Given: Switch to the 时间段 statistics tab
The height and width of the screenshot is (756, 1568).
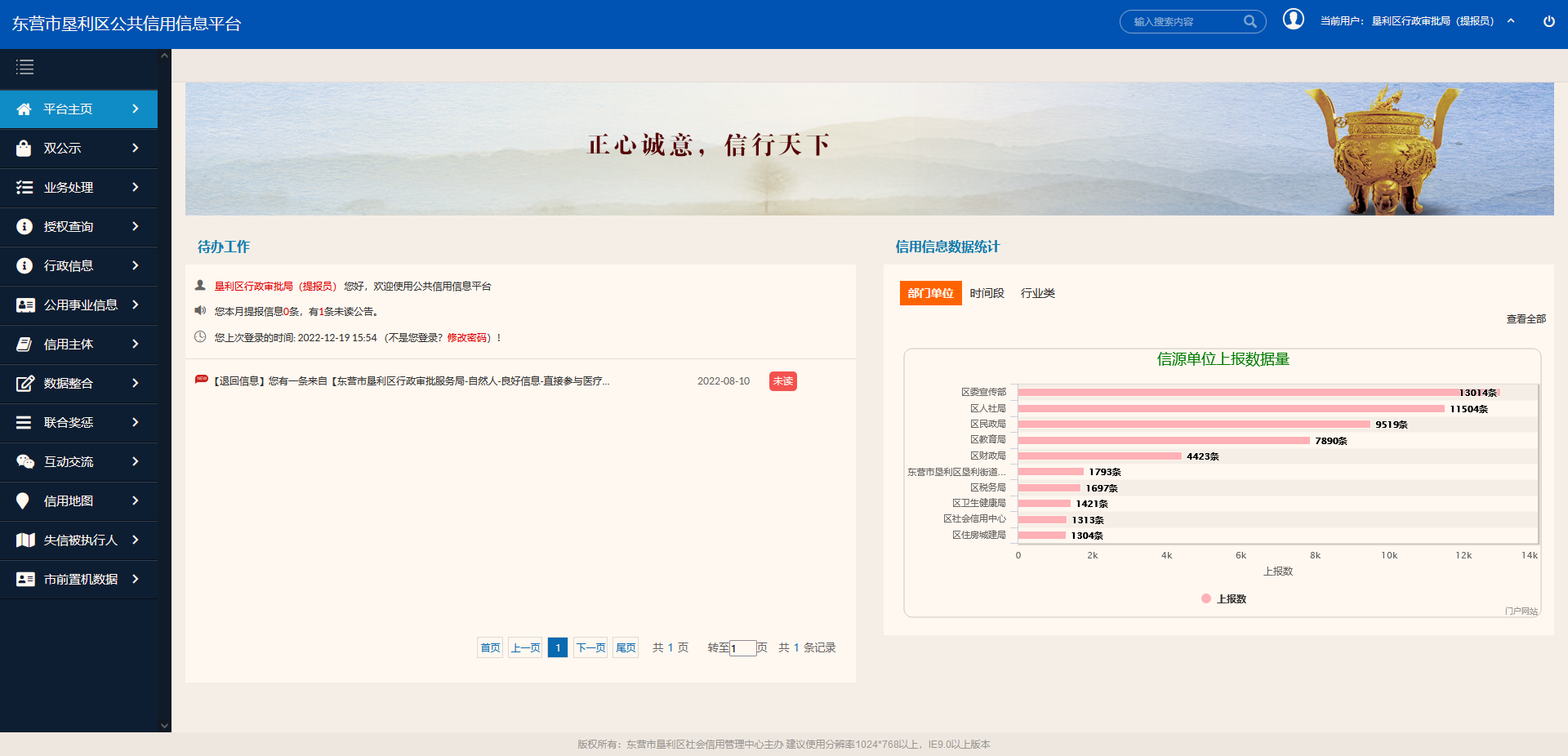Looking at the screenshot, I should click(x=987, y=293).
